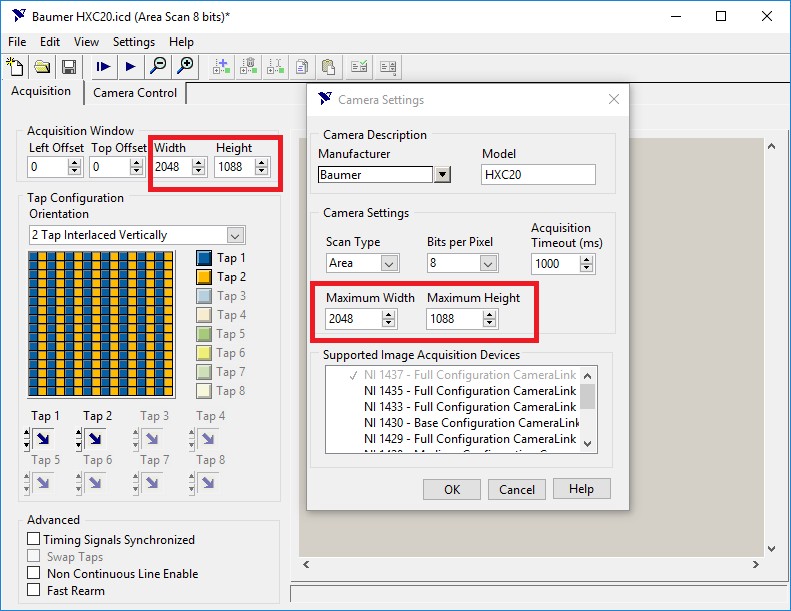791x611 pixels.
Task: Click the paste clipboard icon
Action: pyautogui.click(x=328, y=67)
